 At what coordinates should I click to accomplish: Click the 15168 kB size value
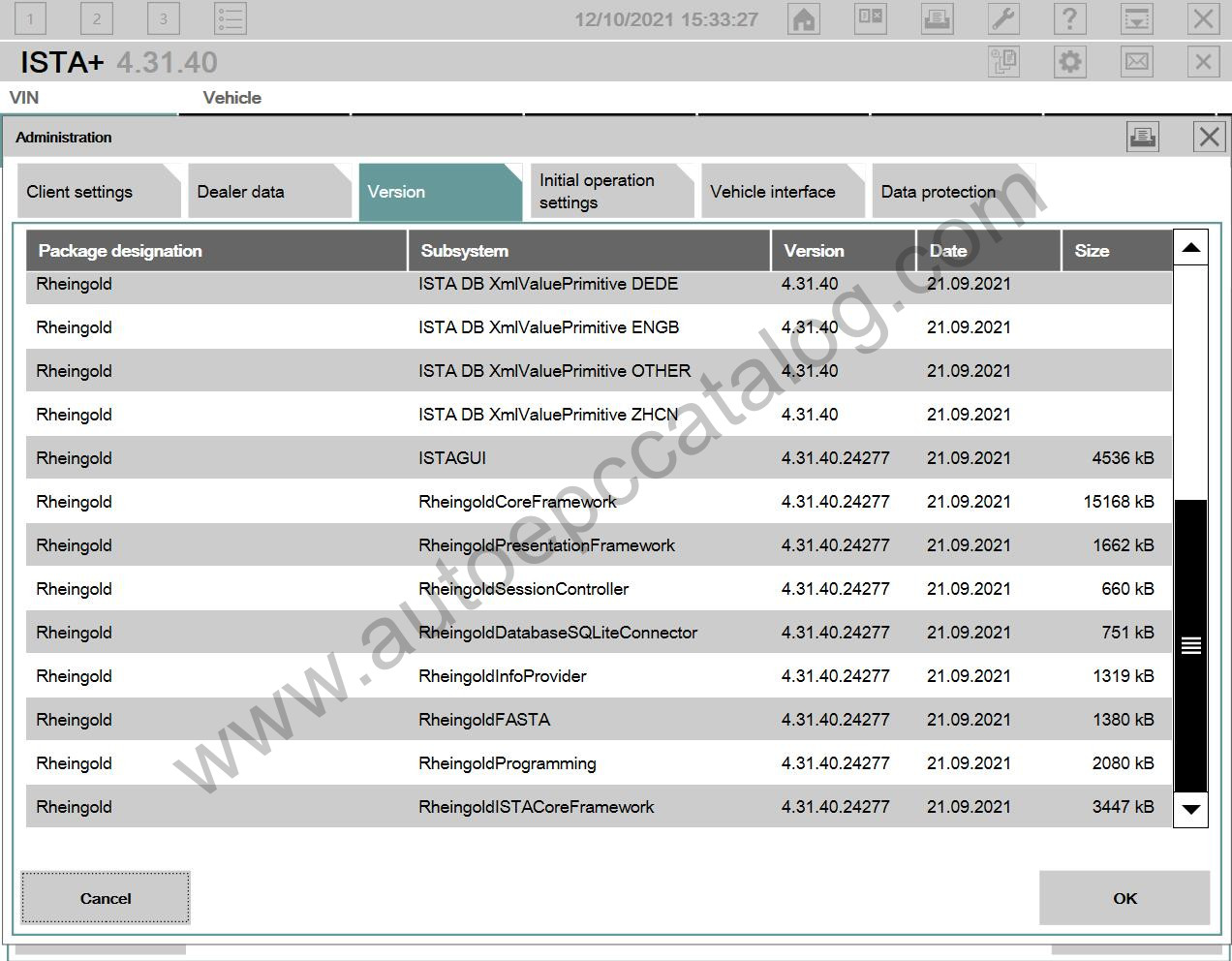click(x=1119, y=502)
